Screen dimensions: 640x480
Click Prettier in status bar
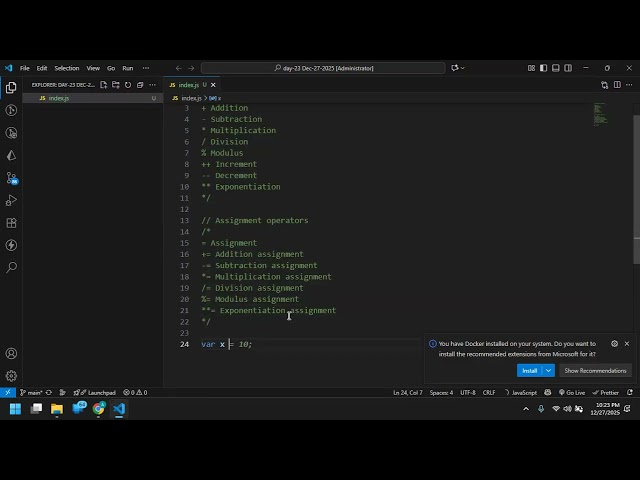606,393
